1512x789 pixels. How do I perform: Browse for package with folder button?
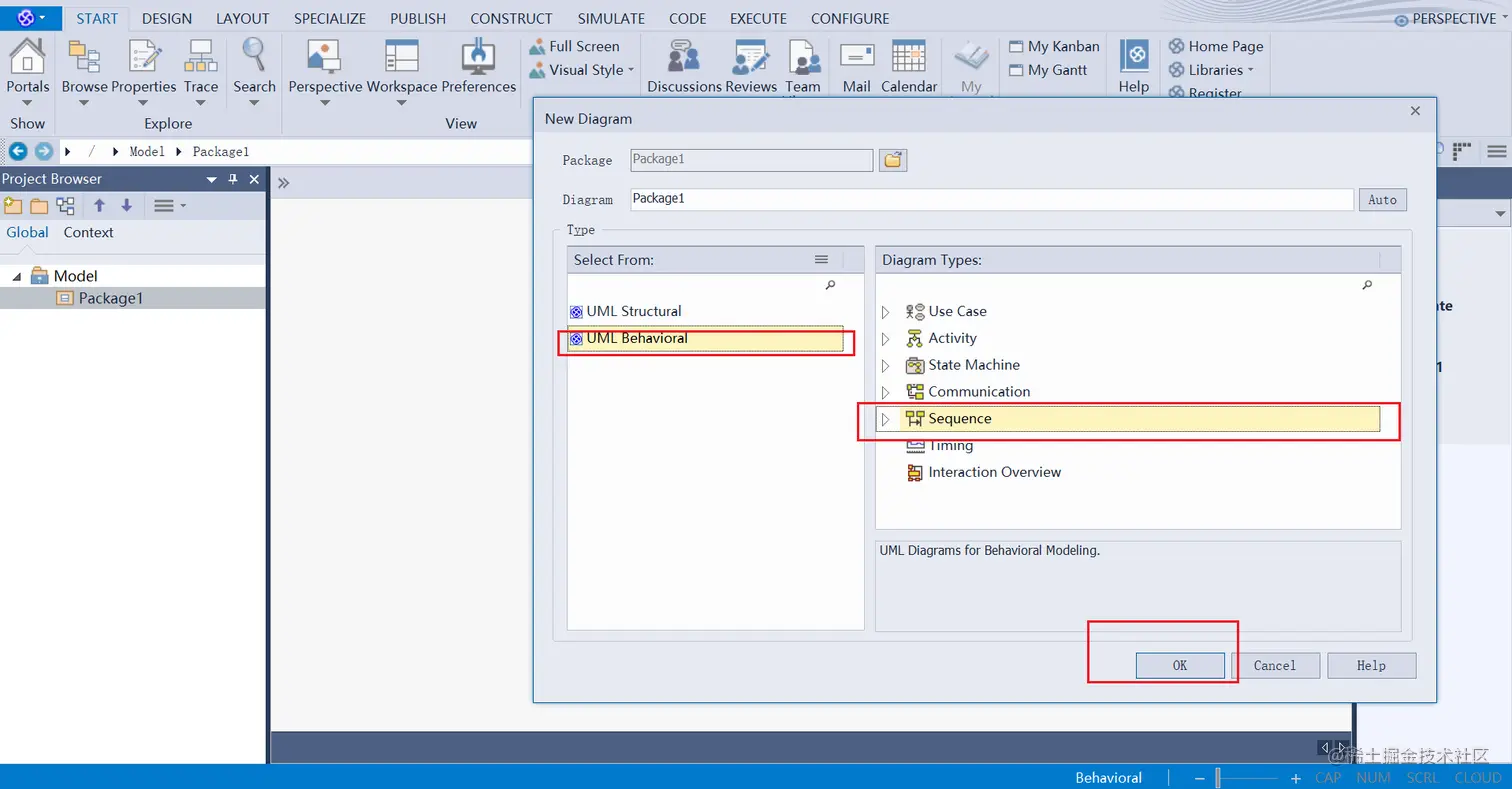click(893, 160)
